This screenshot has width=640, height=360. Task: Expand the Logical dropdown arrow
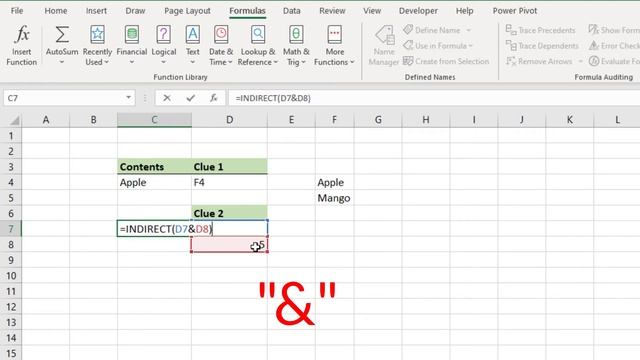pos(164,62)
